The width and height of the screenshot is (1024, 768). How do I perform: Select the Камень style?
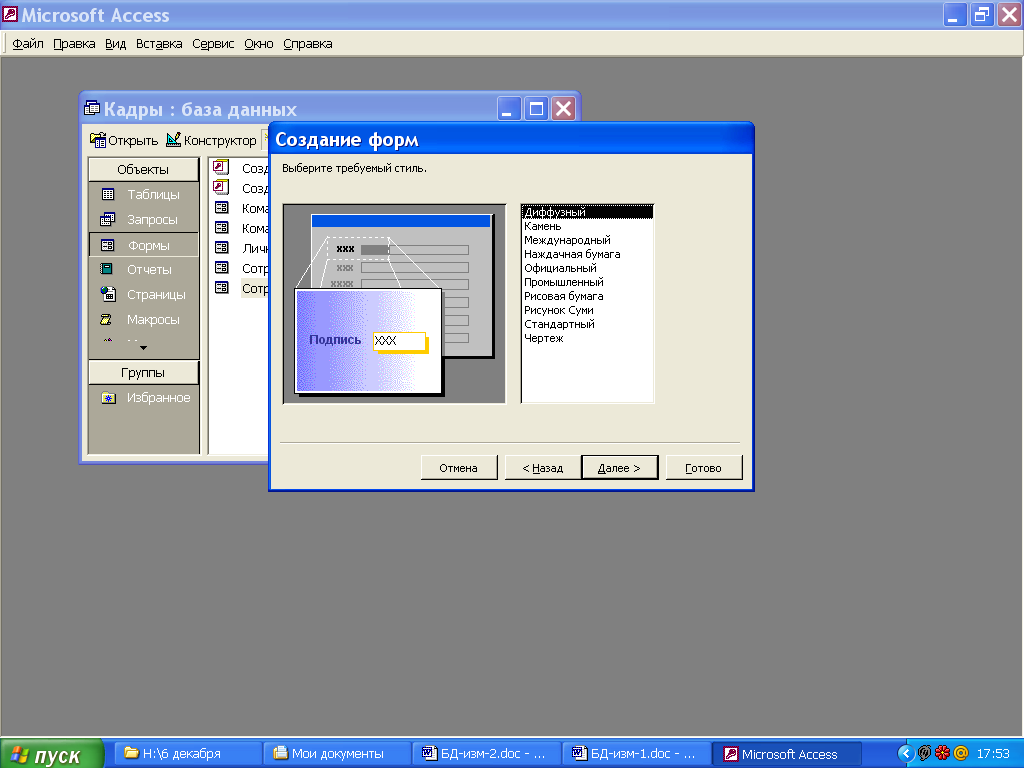click(587, 226)
